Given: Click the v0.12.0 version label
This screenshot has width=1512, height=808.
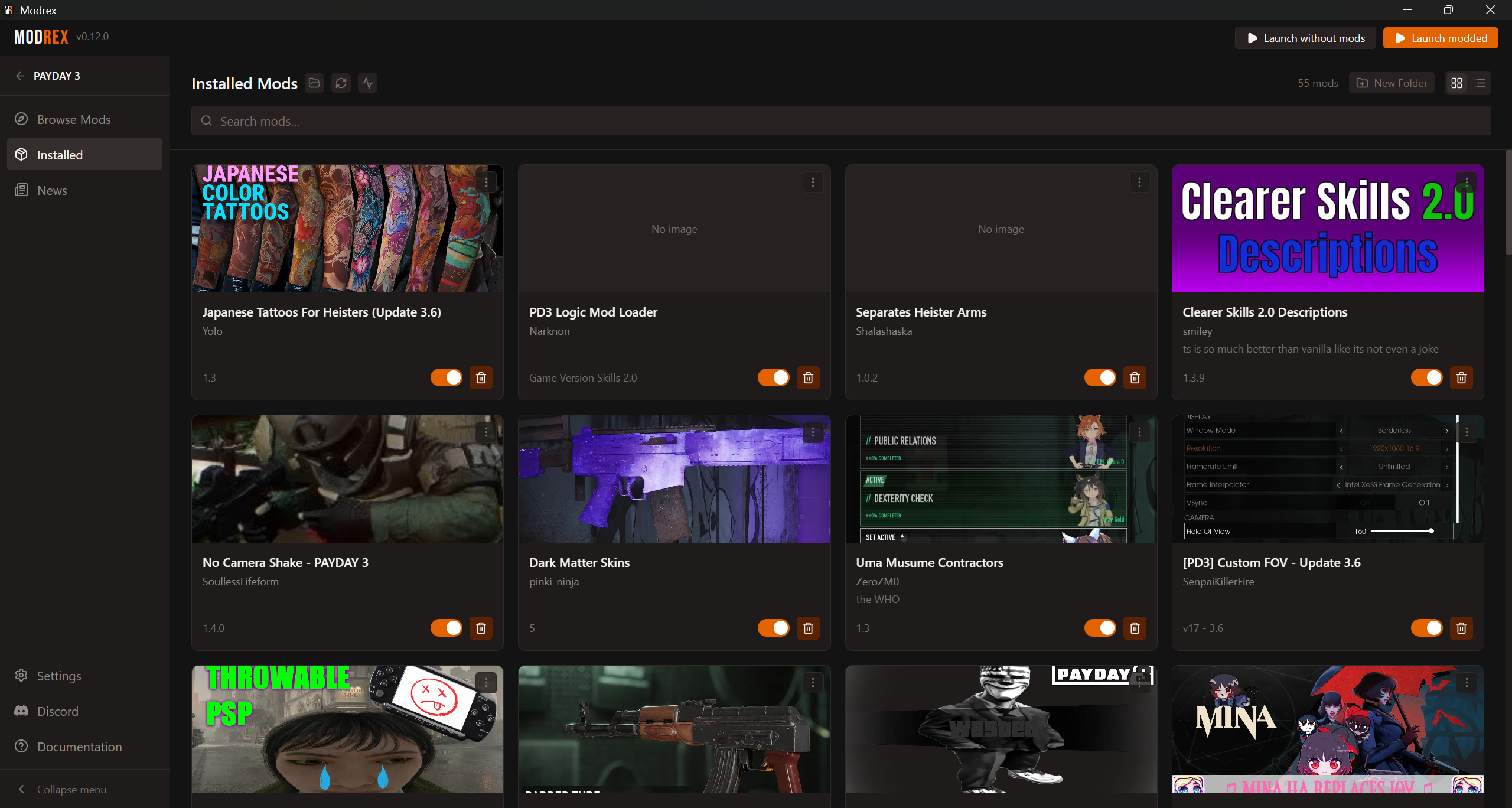Looking at the screenshot, I should [x=92, y=37].
